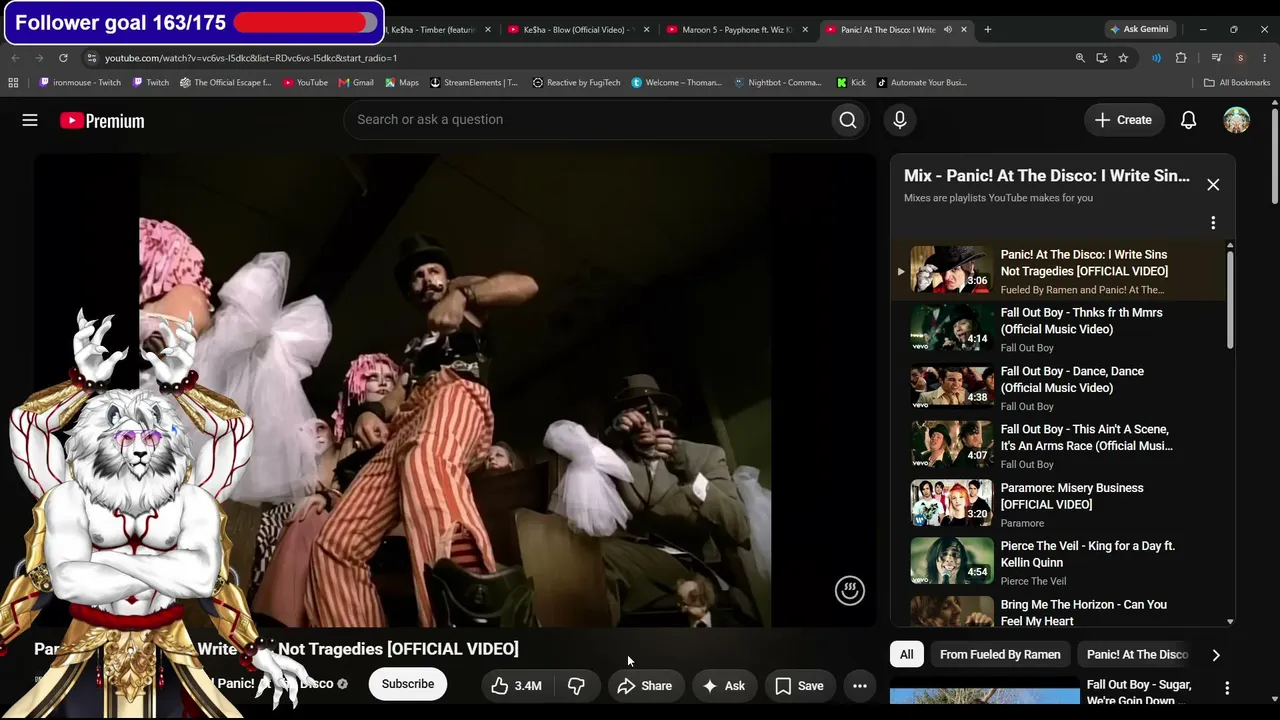Open Chrome's three-dot menu

[1265, 58]
